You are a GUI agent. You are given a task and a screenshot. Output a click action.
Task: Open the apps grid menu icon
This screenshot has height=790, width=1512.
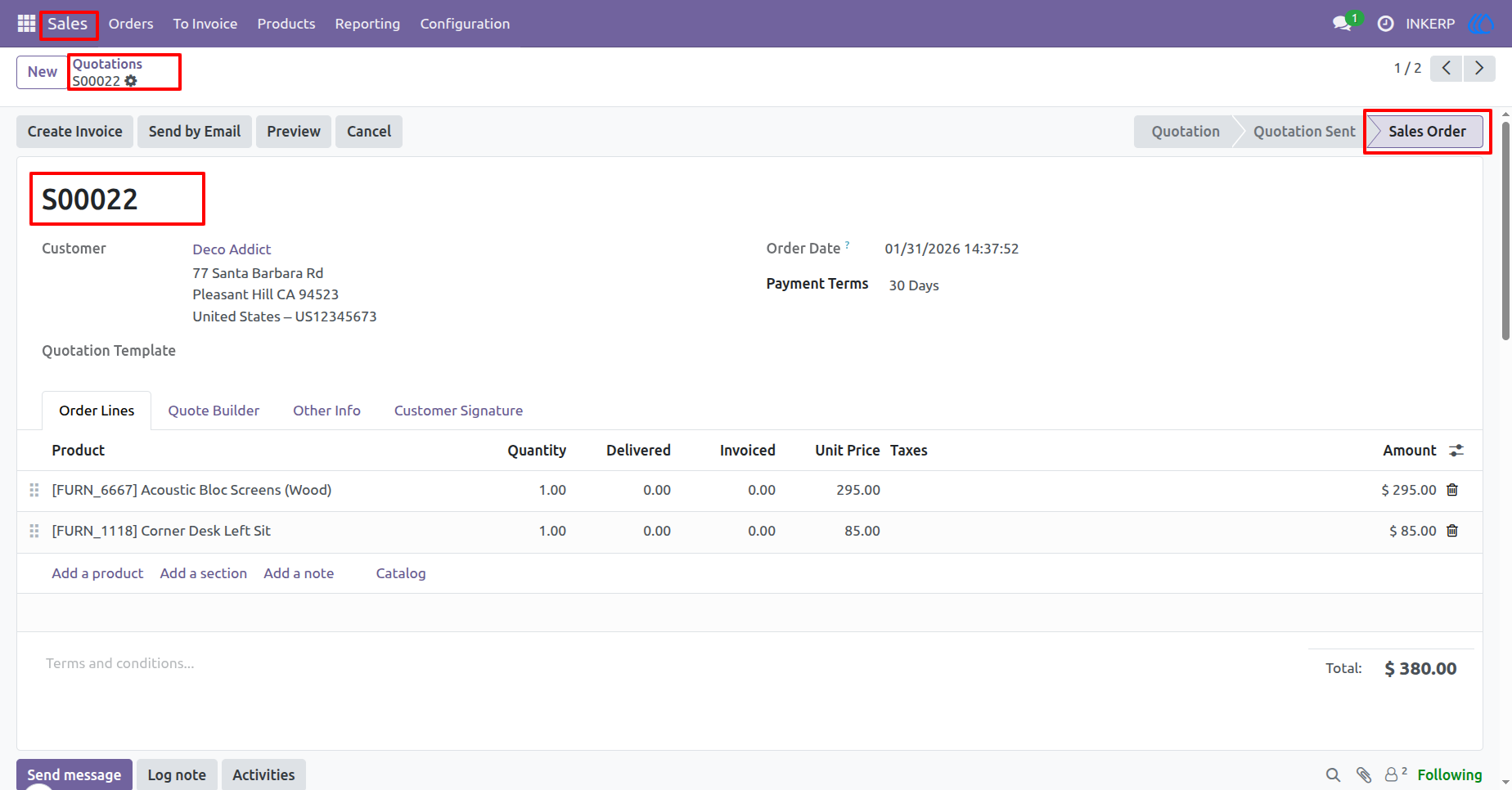26,24
